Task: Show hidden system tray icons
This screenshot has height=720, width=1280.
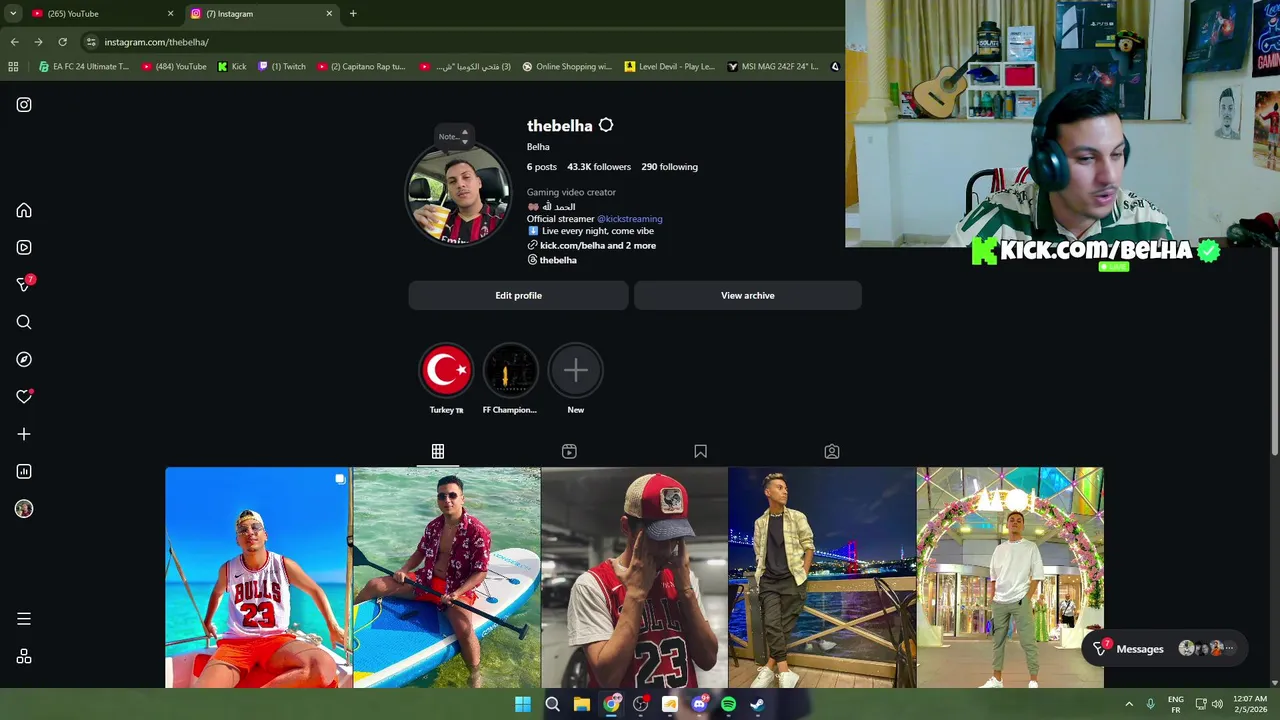Action: tap(1129, 704)
